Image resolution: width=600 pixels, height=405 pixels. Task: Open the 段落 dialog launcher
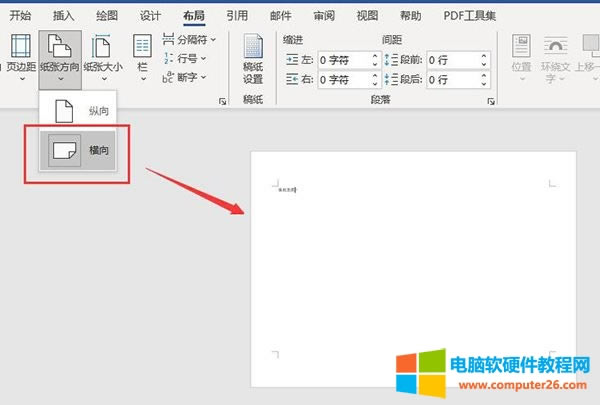pyautogui.click(x=491, y=102)
